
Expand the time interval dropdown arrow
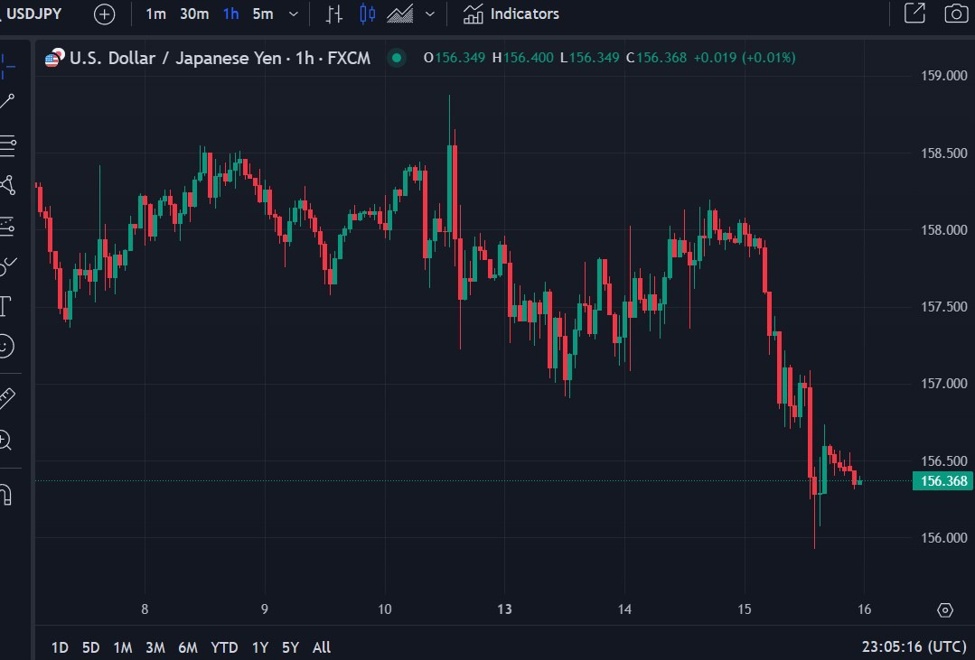tap(293, 14)
